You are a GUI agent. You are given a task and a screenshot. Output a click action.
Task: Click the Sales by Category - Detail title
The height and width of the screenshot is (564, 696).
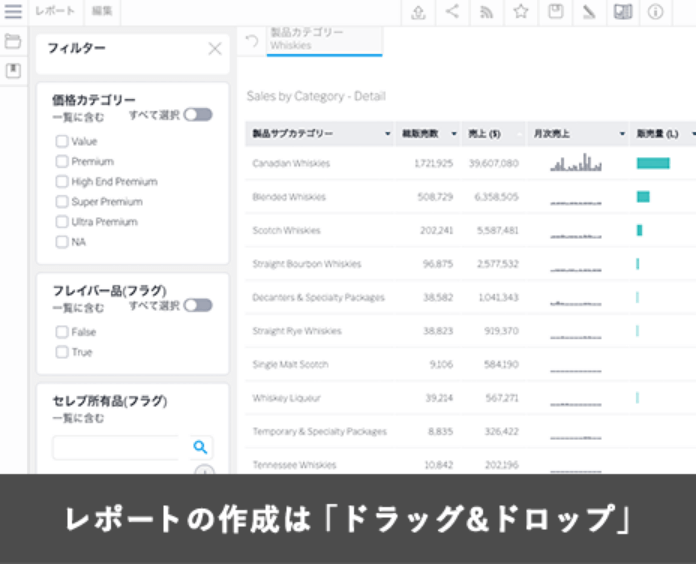pyautogui.click(x=316, y=96)
